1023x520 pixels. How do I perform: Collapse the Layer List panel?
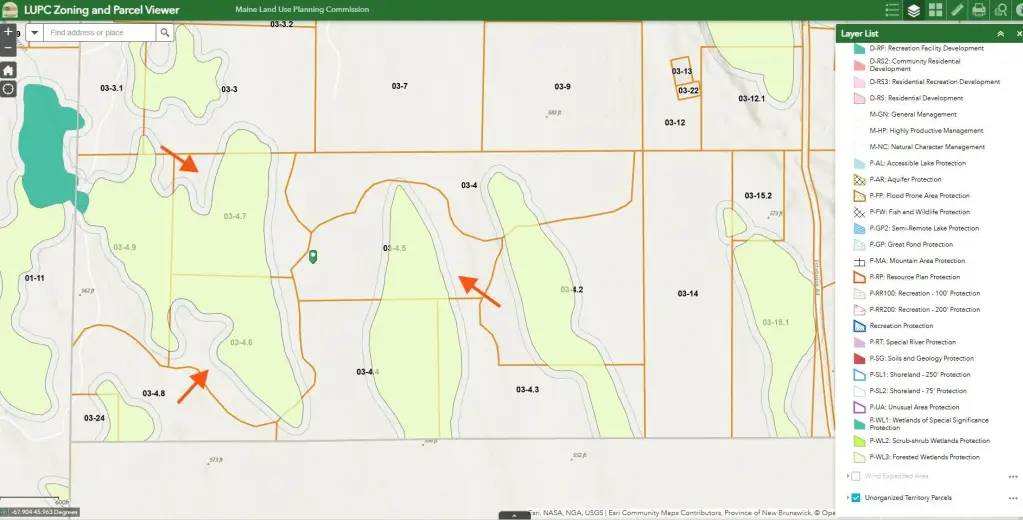click(x=1000, y=33)
